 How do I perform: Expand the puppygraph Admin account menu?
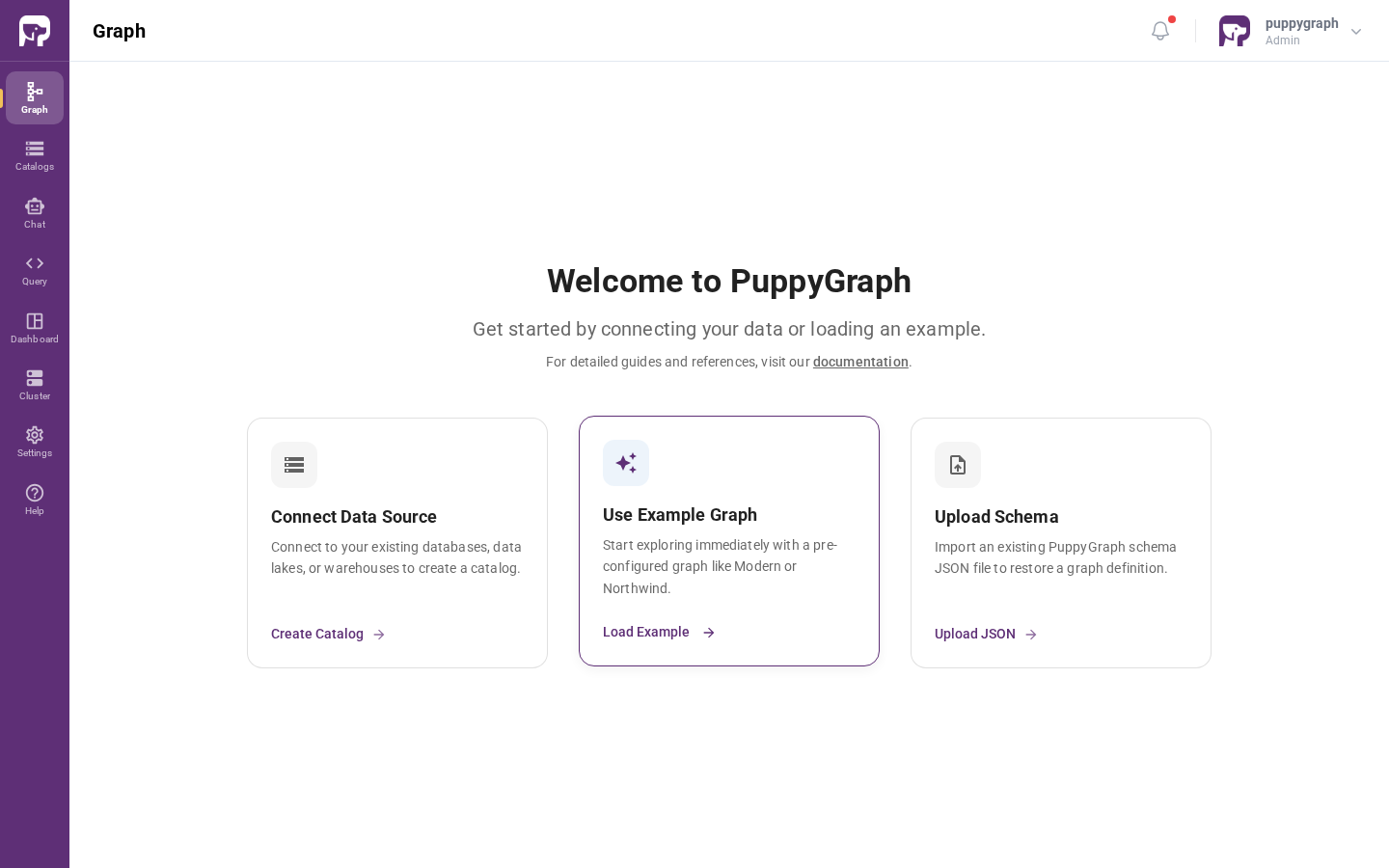pos(1356,32)
